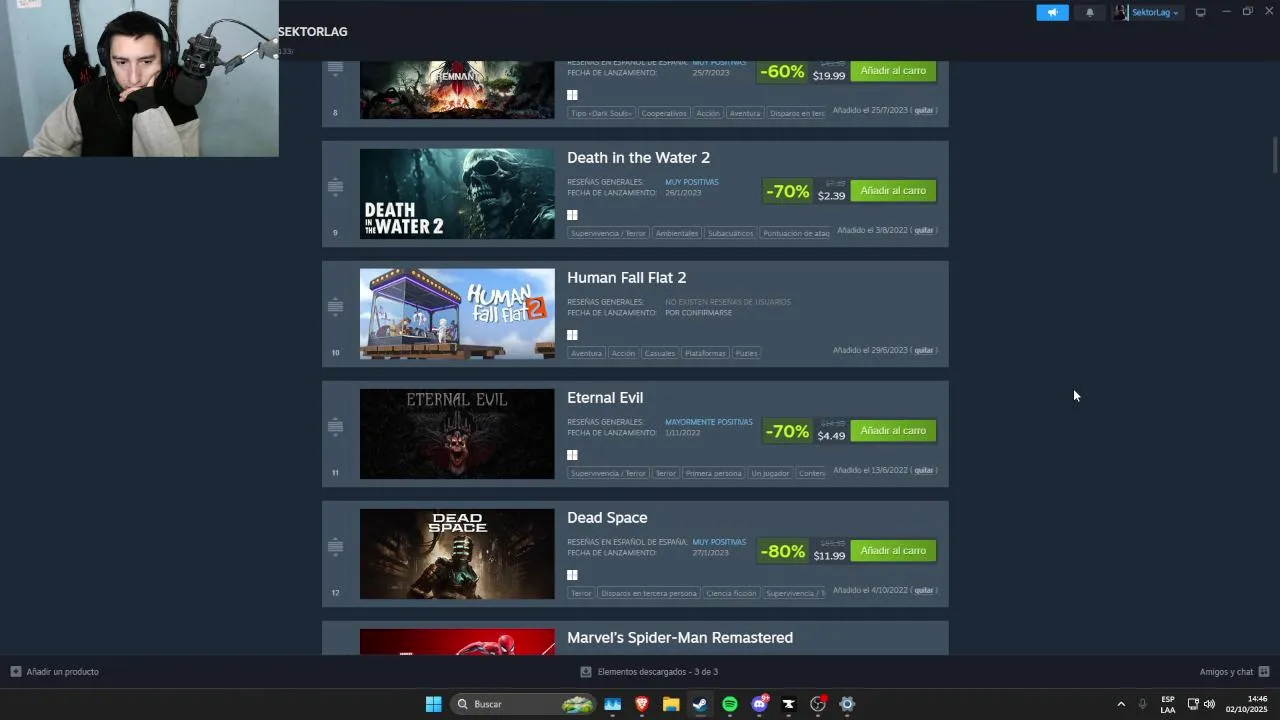Image resolution: width=1280 pixels, height=720 pixels.
Task: Open Dead Space title link
Action: pyautogui.click(x=607, y=518)
